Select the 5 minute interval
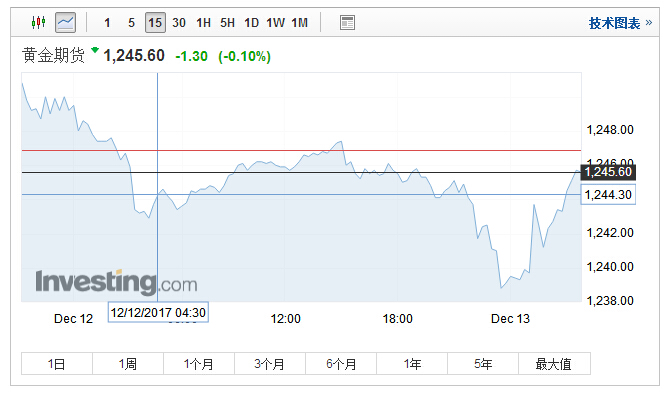Screen dimensions: 671x394 (x=131, y=23)
